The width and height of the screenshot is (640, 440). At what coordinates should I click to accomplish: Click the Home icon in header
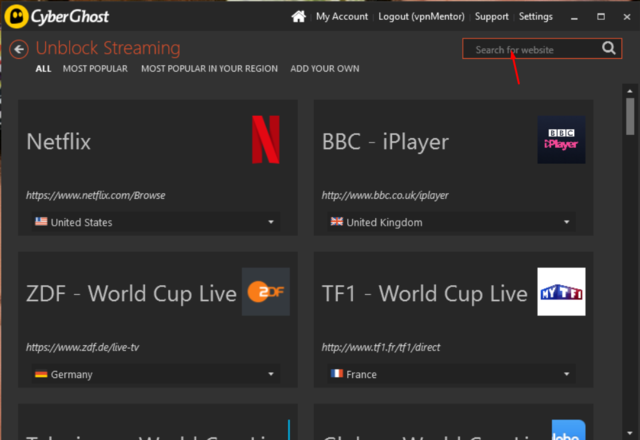click(298, 17)
